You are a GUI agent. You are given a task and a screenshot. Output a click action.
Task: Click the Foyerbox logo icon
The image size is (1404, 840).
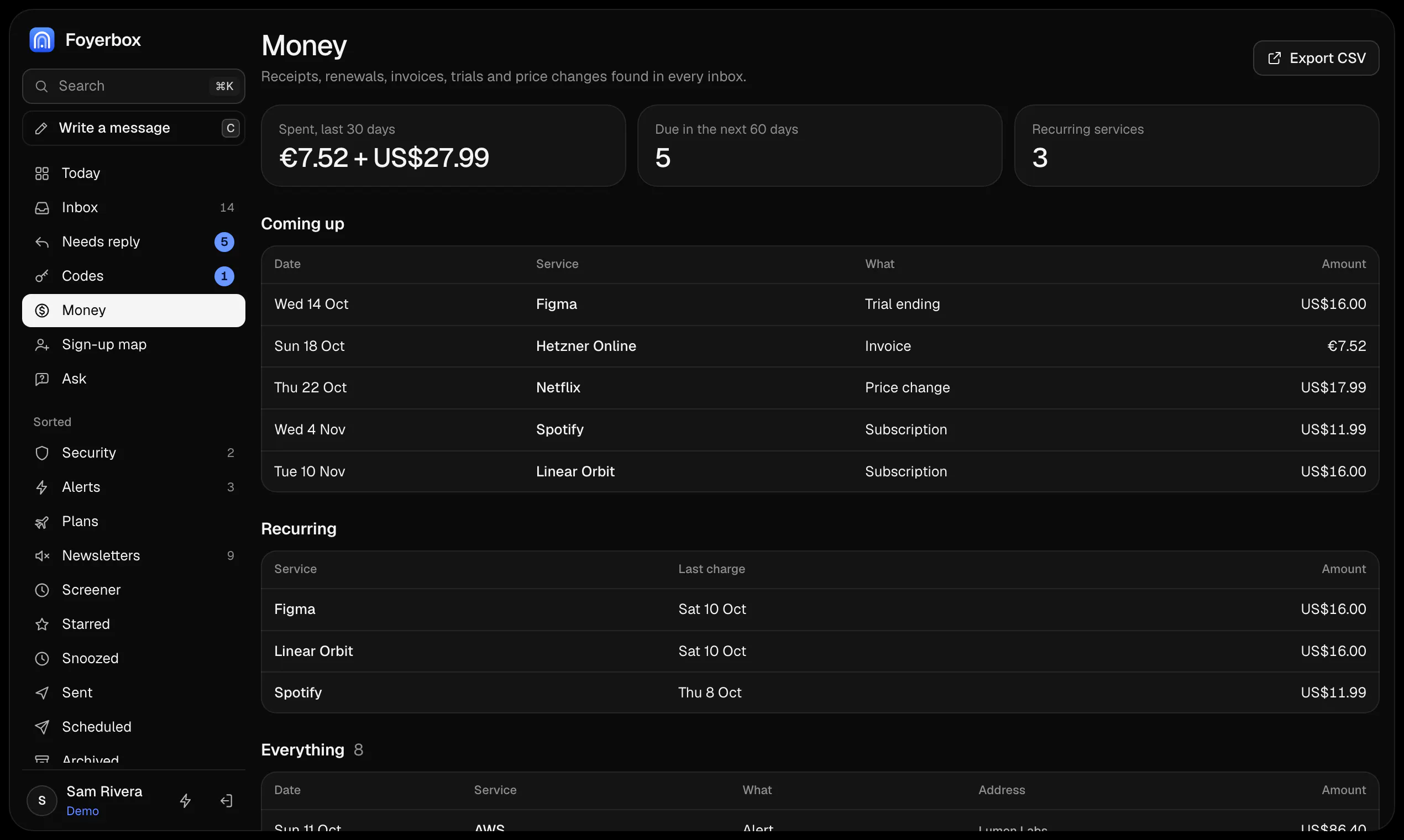[42, 40]
